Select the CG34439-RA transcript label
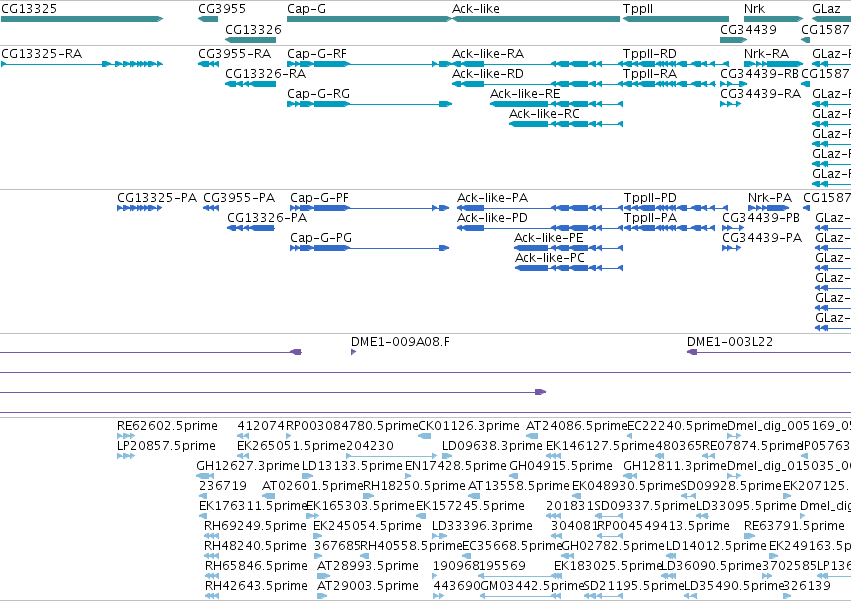851x601 pixels. 760,93
